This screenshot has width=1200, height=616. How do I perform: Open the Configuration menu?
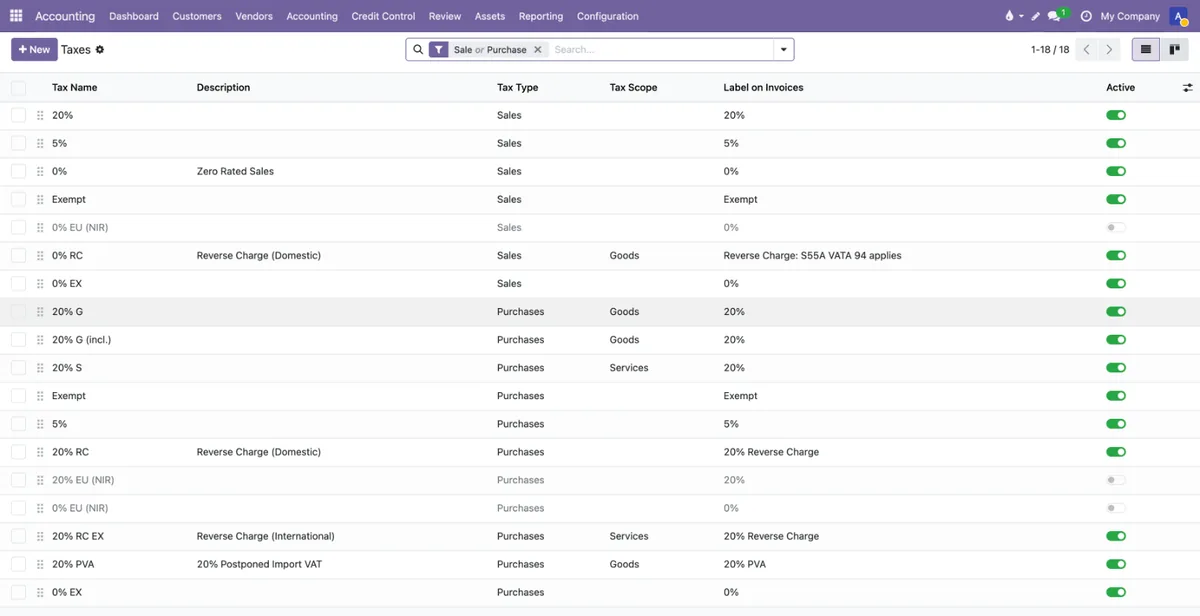tap(608, 16)
